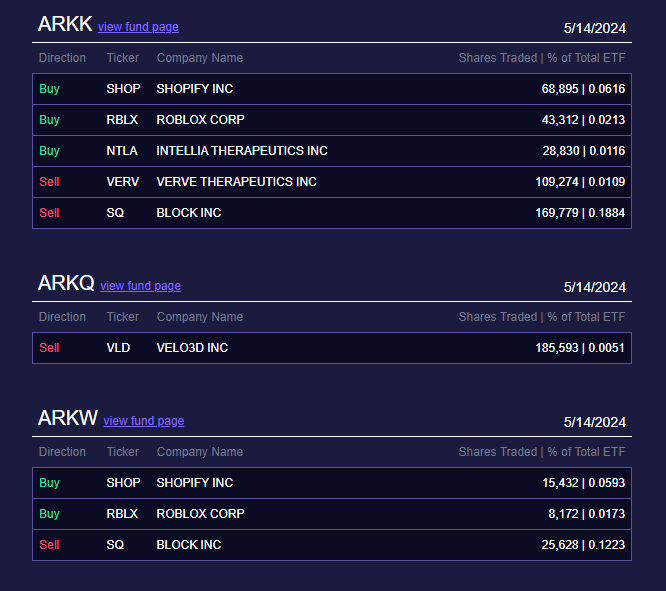Click ARKW Shares Traded column header
666x591 pixels.
tap(542, 452)
